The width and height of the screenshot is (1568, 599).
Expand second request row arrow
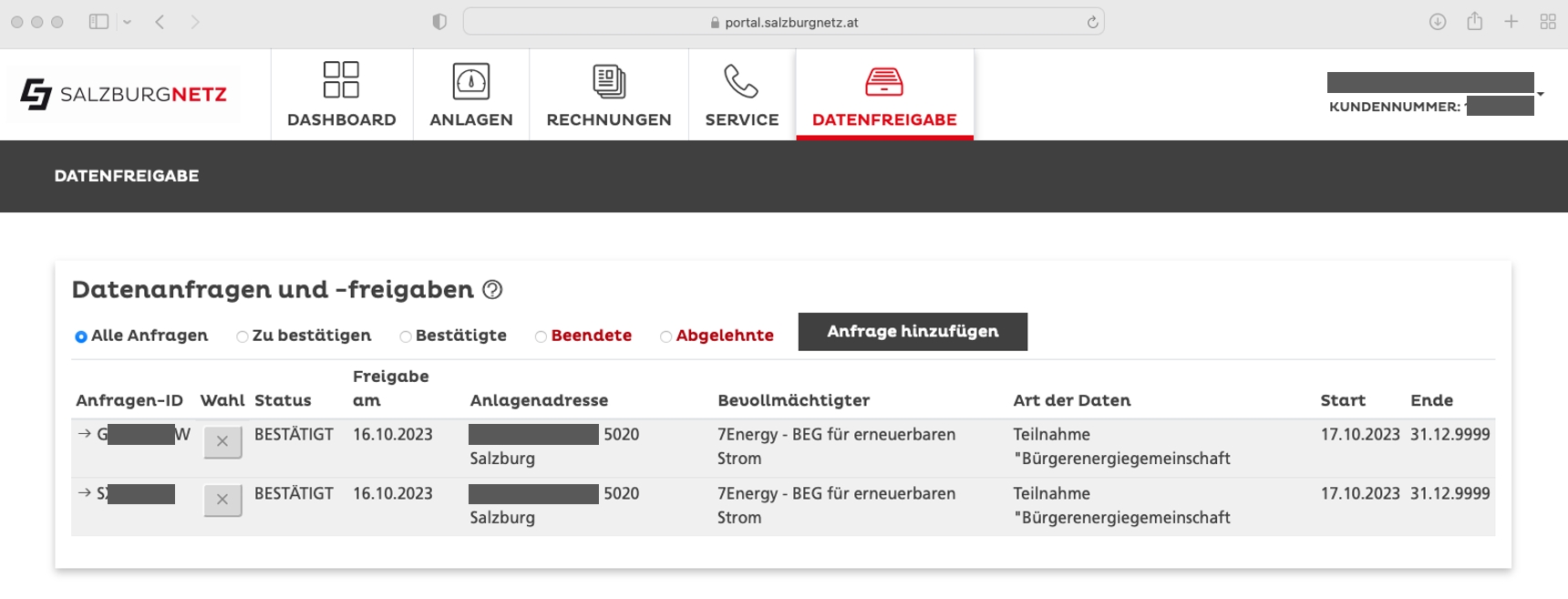(85, 493)
